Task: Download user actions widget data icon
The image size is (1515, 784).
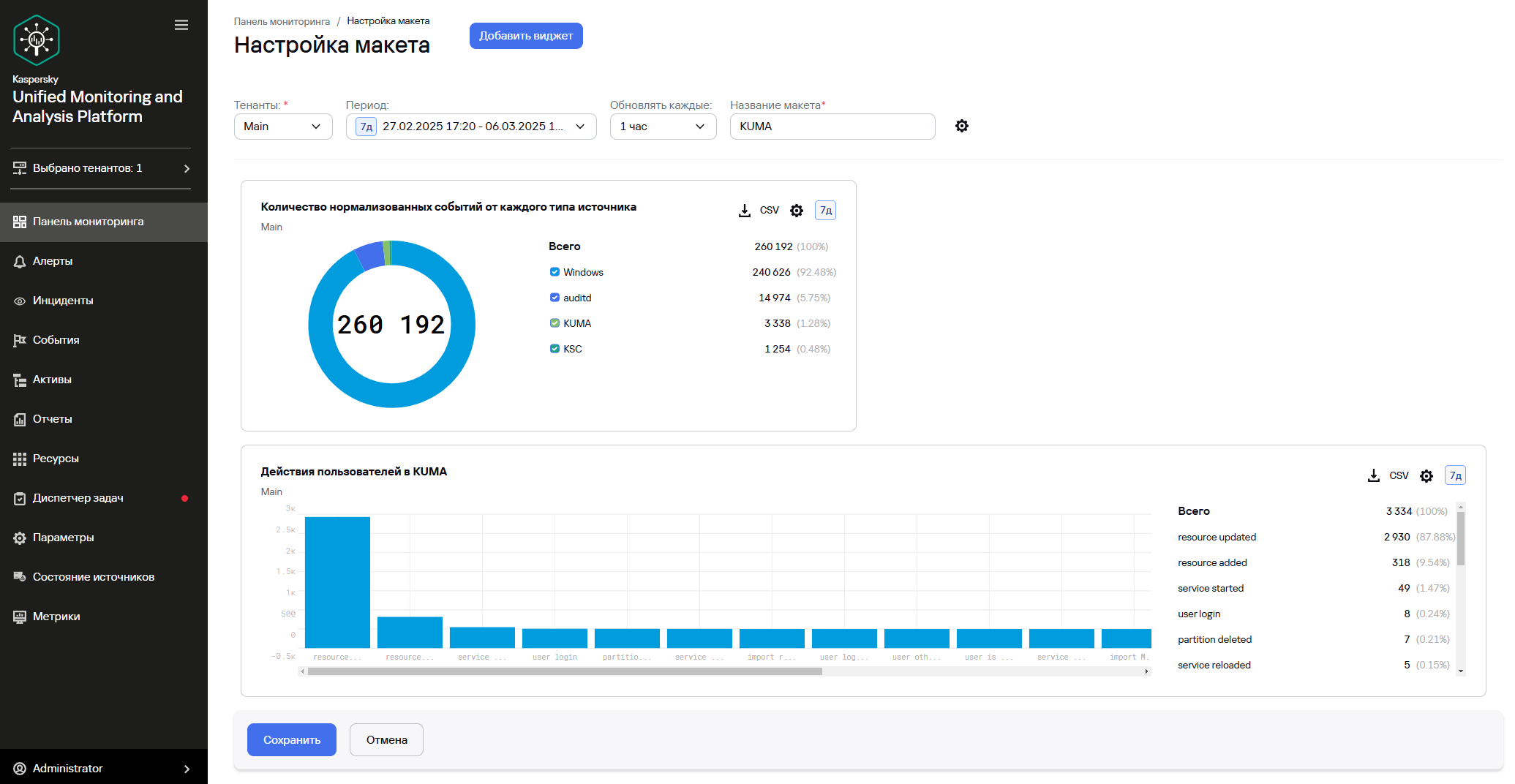Action: tap(1374, 475)
